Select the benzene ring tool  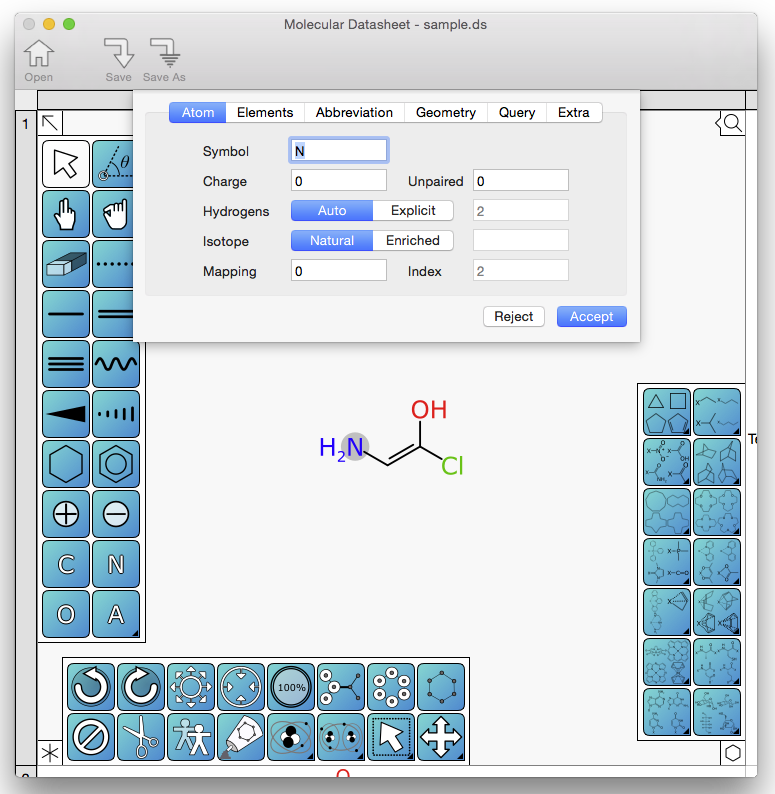116,464
